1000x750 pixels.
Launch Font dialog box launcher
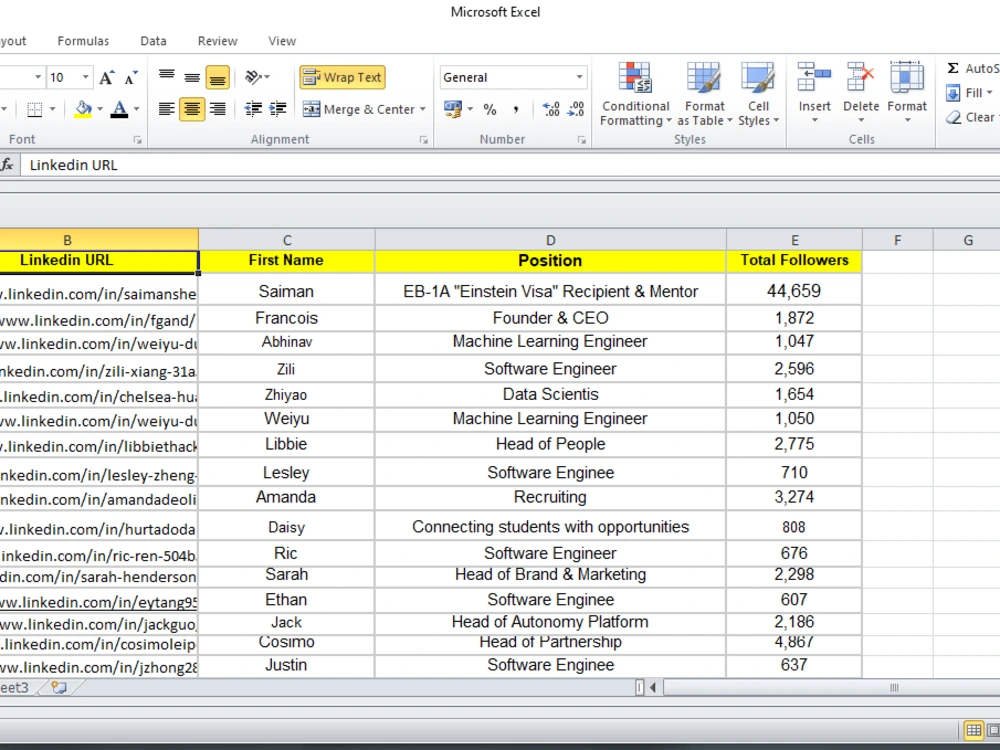click(x=137, y=140)
